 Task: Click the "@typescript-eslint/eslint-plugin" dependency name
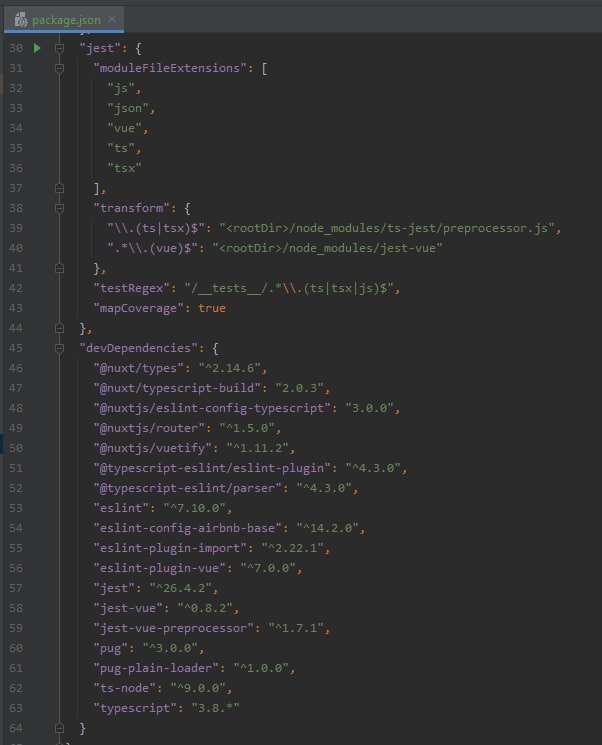point(211,468)
